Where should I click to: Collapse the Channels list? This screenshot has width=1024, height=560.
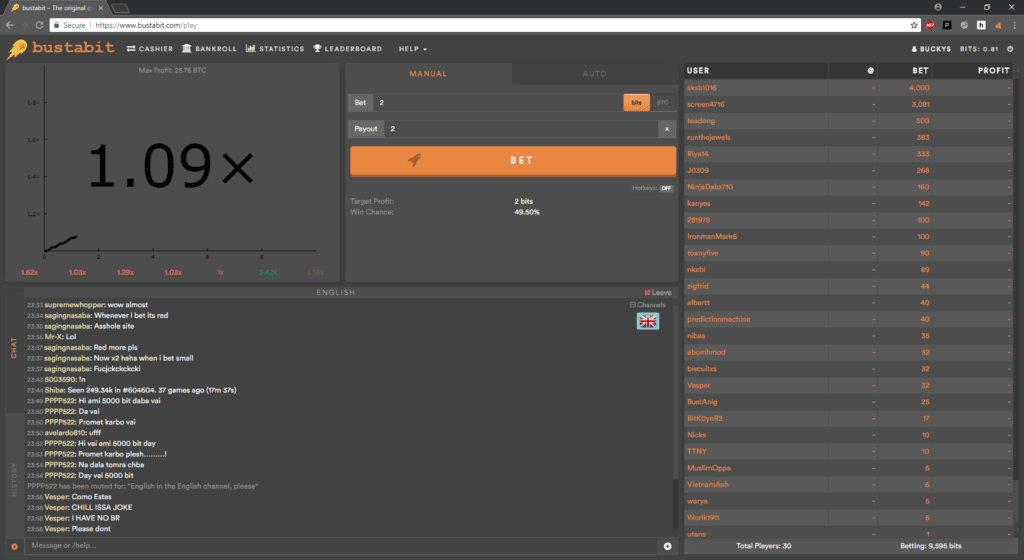pos(647,304)
